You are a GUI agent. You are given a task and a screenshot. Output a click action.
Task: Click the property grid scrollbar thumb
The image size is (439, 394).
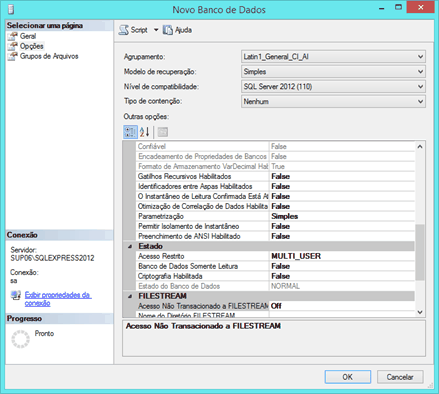click(420, 252)
